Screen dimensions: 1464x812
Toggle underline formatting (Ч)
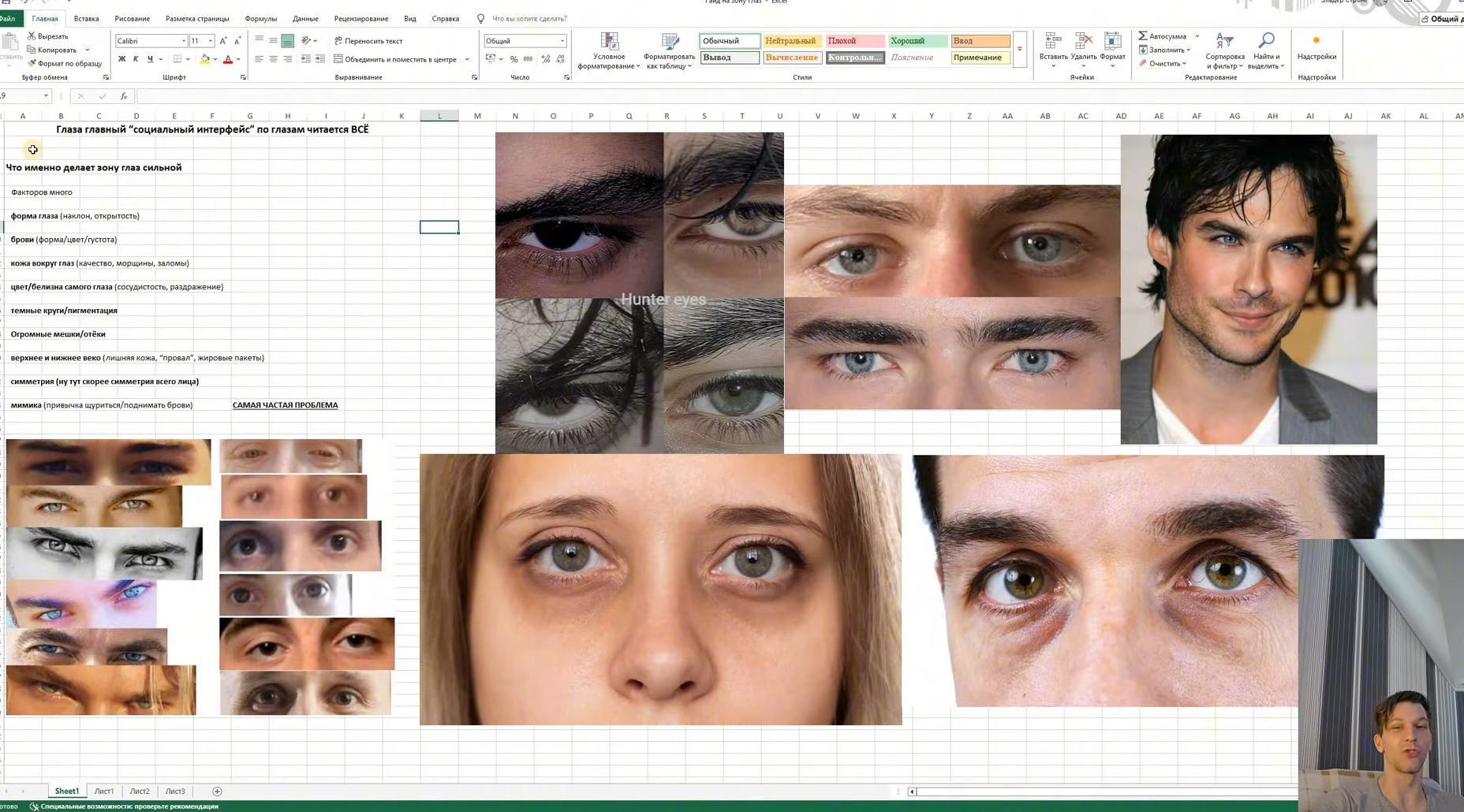pos(150,59)
